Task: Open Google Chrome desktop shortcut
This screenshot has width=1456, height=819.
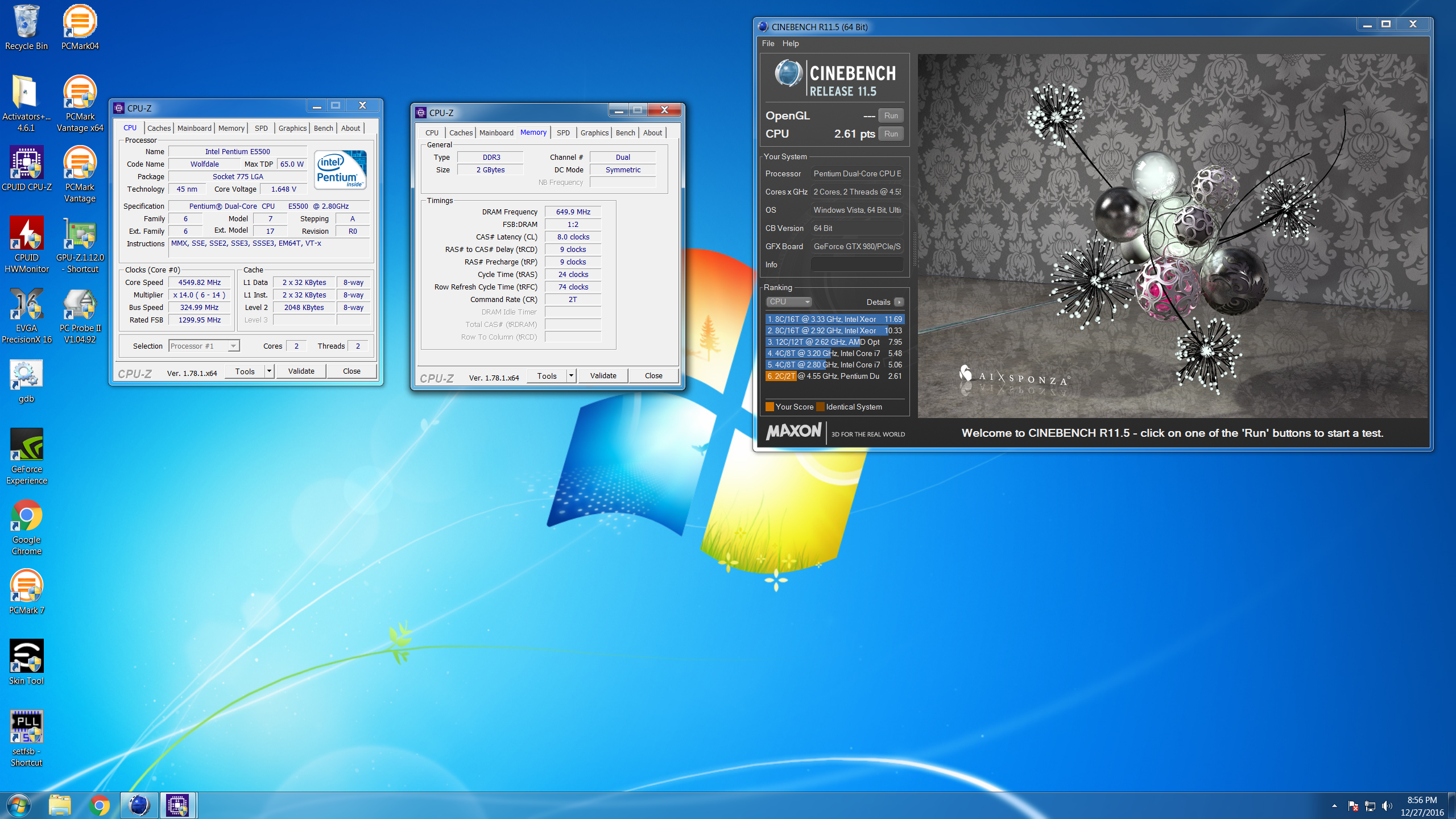Action: pos(26,527)
